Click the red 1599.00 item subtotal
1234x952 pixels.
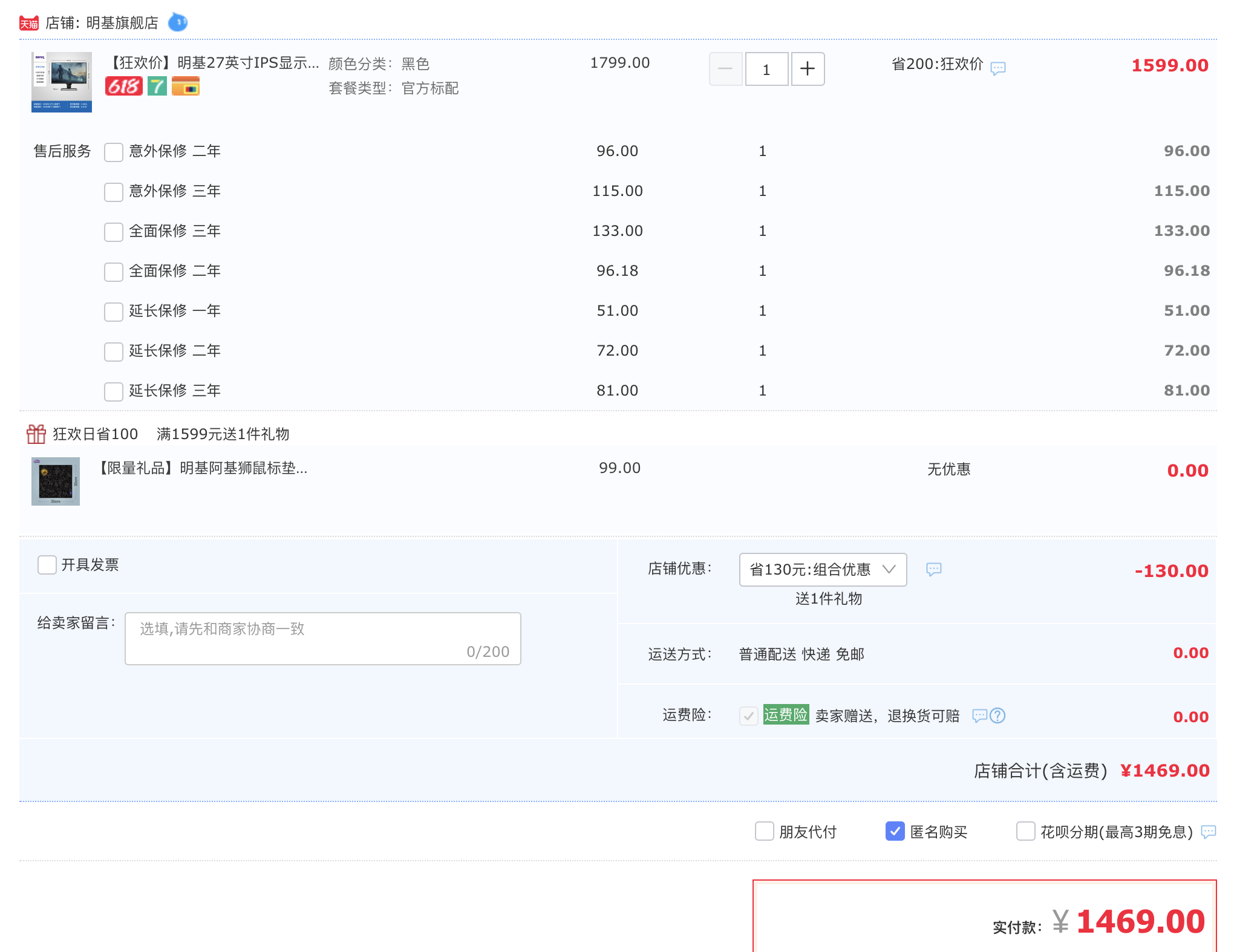(x=1170, y=65)
